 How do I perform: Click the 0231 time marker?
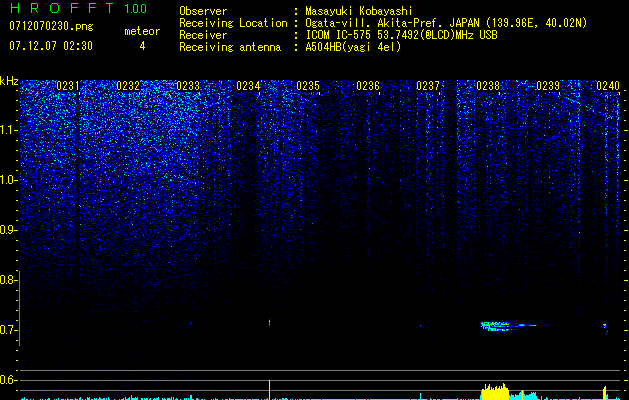pos(68,85)
